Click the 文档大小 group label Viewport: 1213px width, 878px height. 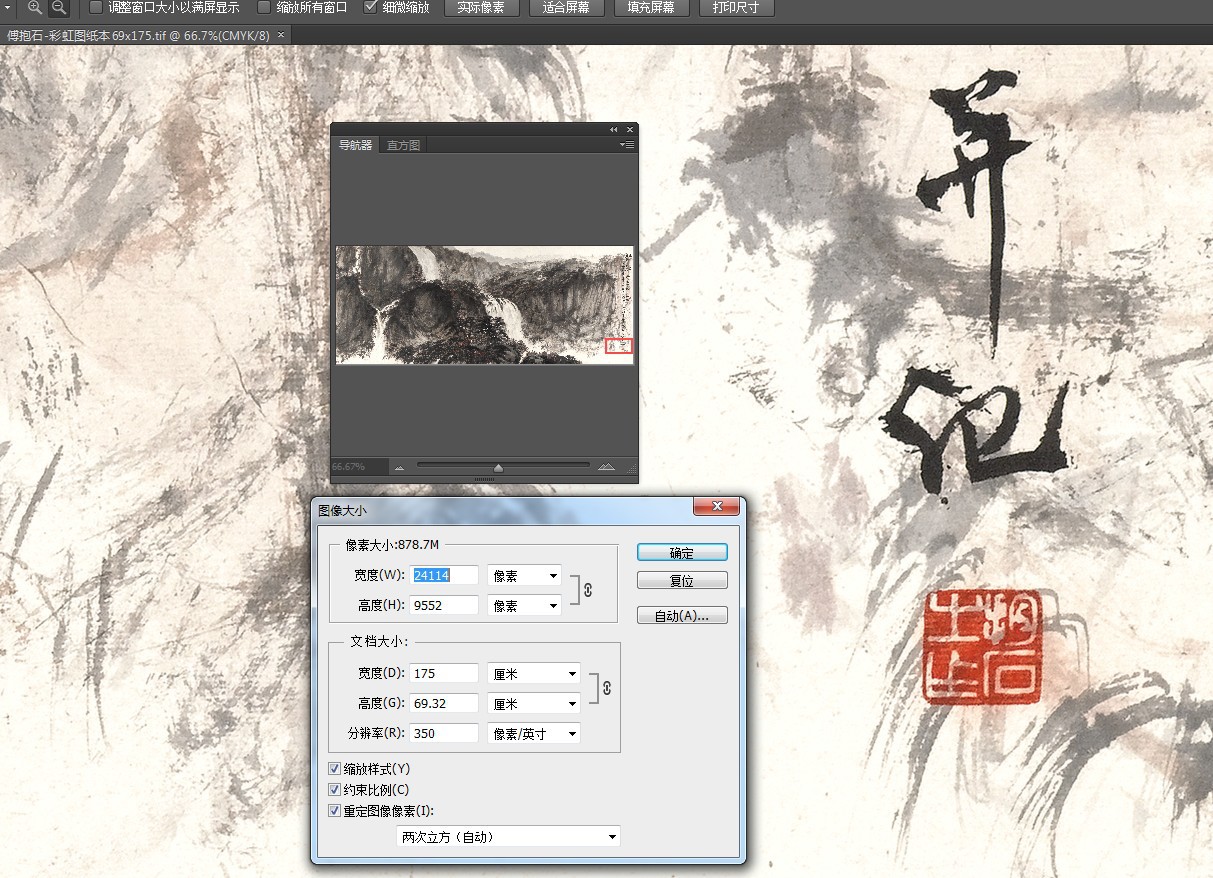378,642
